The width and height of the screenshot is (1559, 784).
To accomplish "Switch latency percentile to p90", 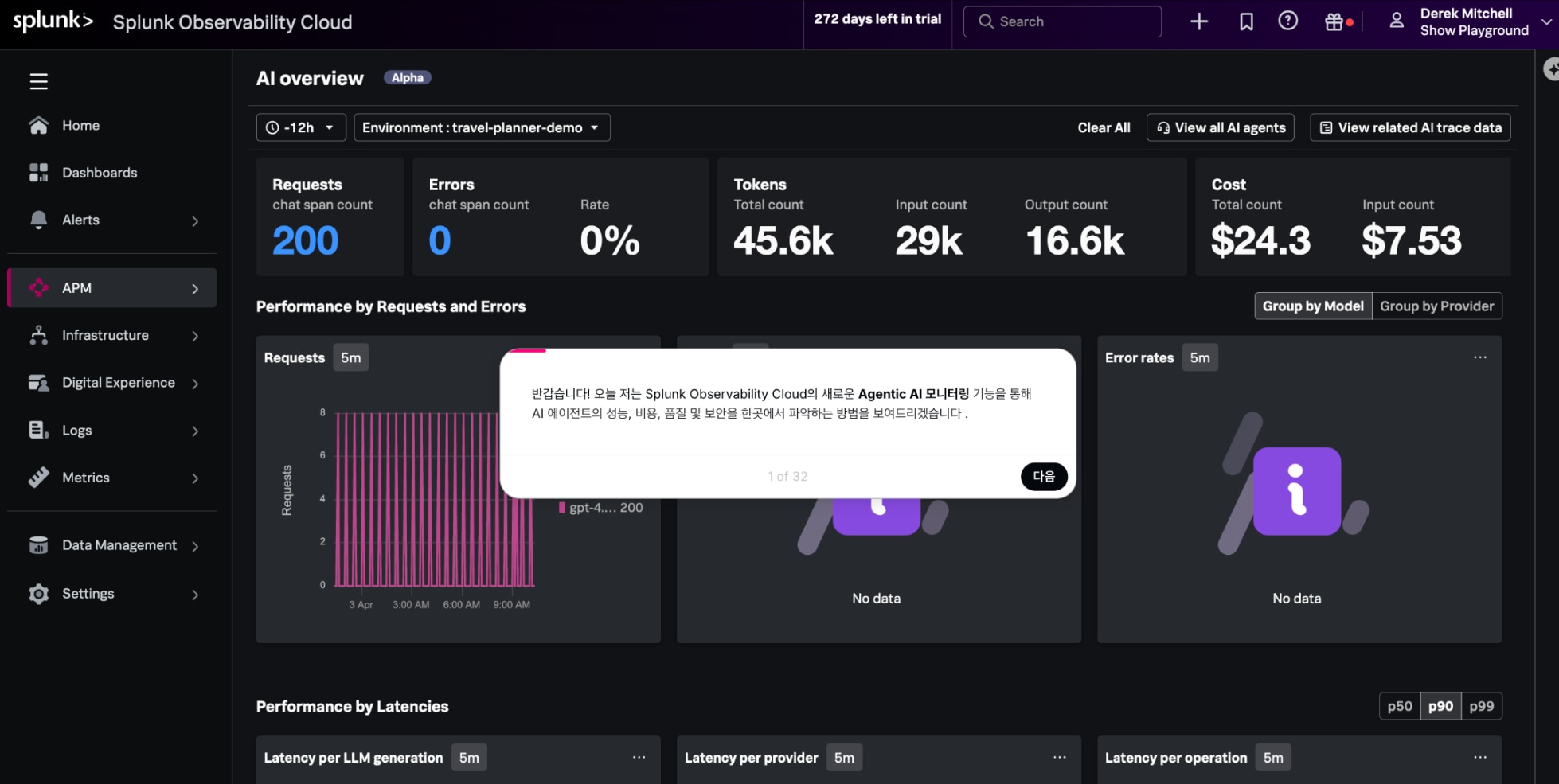I will pyautogui.click(x=1440, y=706).
